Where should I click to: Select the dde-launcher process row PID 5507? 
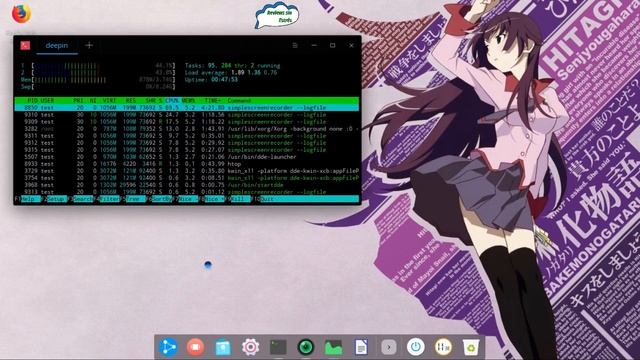coord(187,157)
